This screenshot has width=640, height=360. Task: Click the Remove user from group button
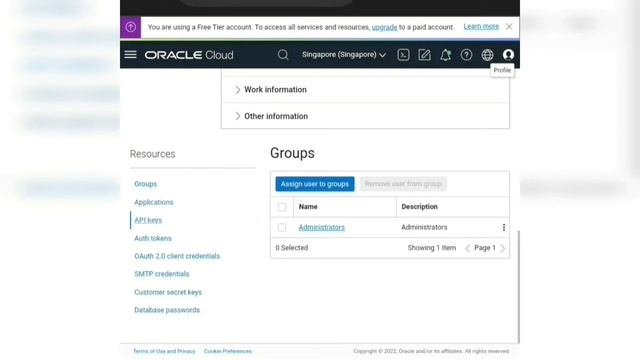tap(403, 184)
